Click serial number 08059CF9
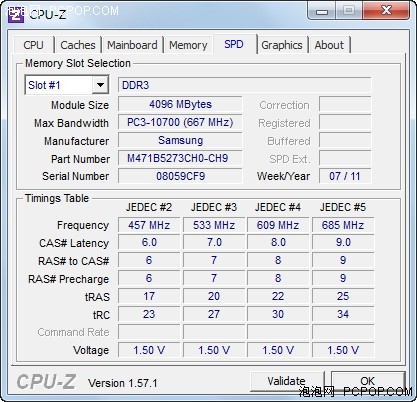 180,176
